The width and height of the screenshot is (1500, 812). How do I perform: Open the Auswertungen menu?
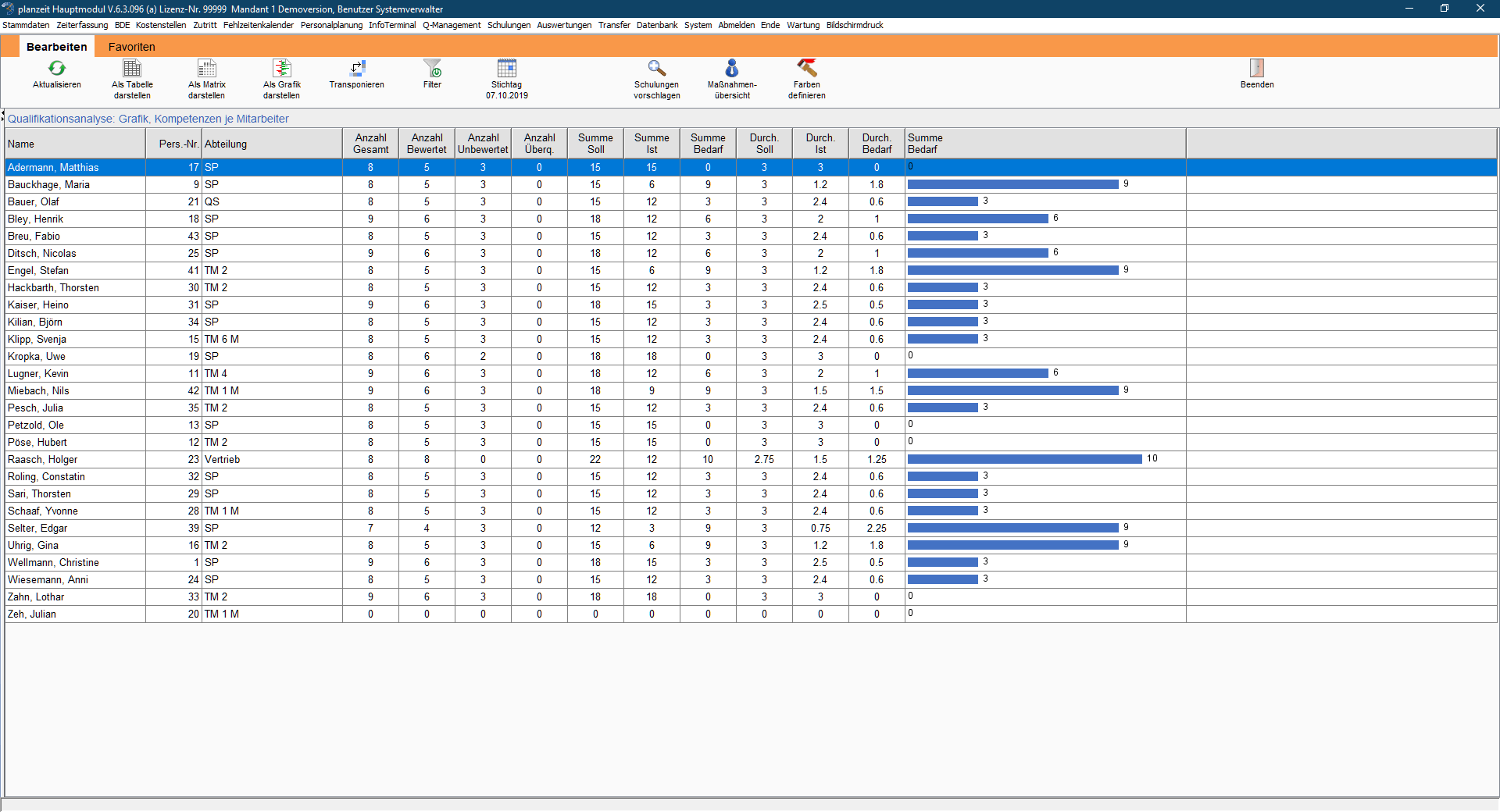pyautogui.click(x=564, y=25)
